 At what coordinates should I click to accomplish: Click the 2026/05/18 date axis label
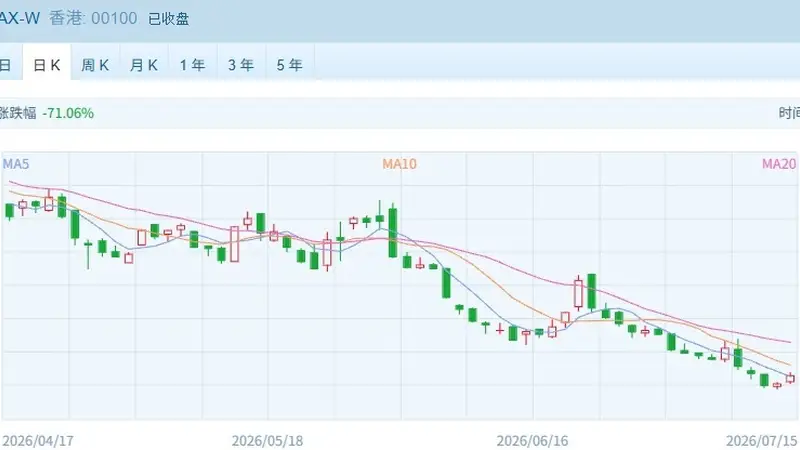point(267,441)
